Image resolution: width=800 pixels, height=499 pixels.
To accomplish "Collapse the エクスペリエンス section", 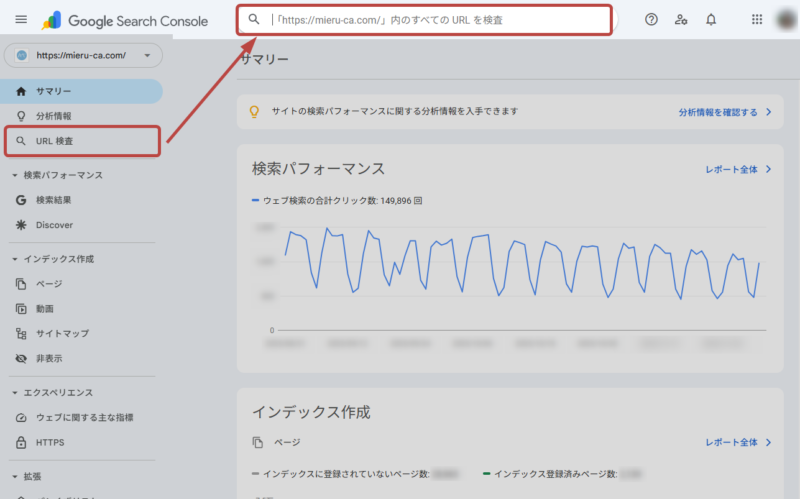I will point(14,393).
